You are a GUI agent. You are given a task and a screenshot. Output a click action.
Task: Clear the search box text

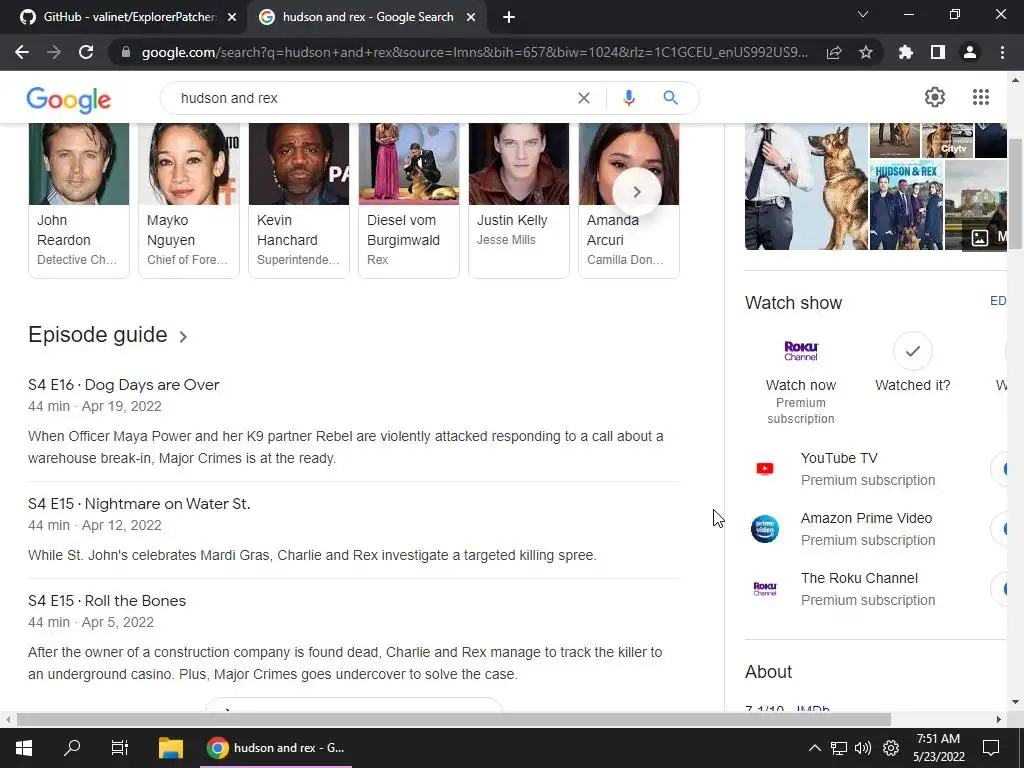tap(584, 98)
